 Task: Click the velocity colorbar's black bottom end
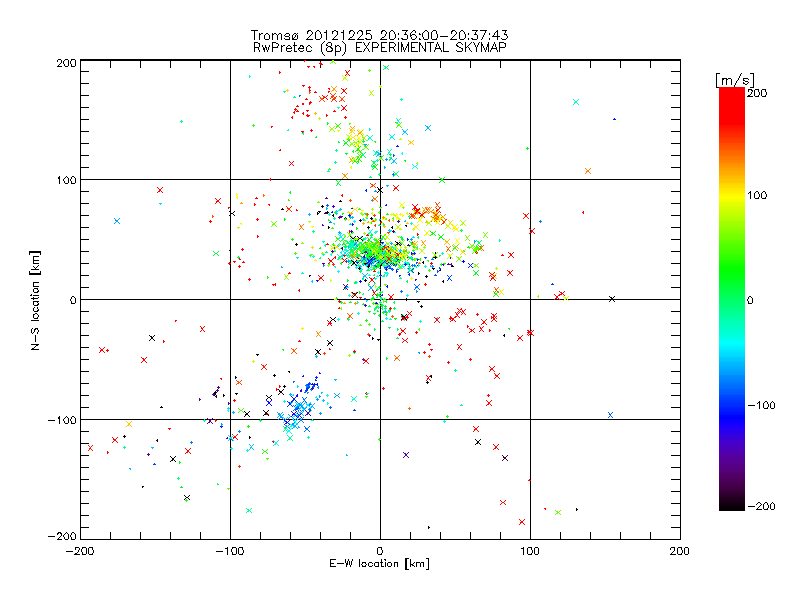[x=732, y=503]
